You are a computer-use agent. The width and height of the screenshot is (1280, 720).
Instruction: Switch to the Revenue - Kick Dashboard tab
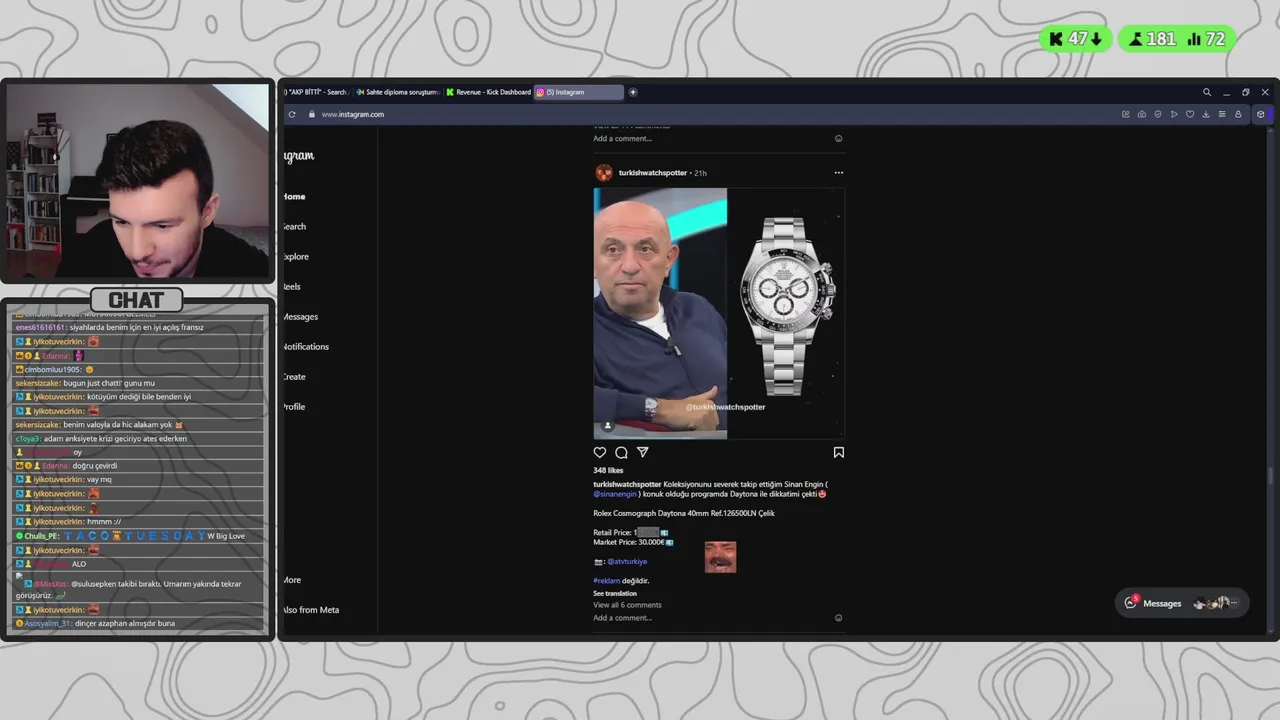pos(489,92)
